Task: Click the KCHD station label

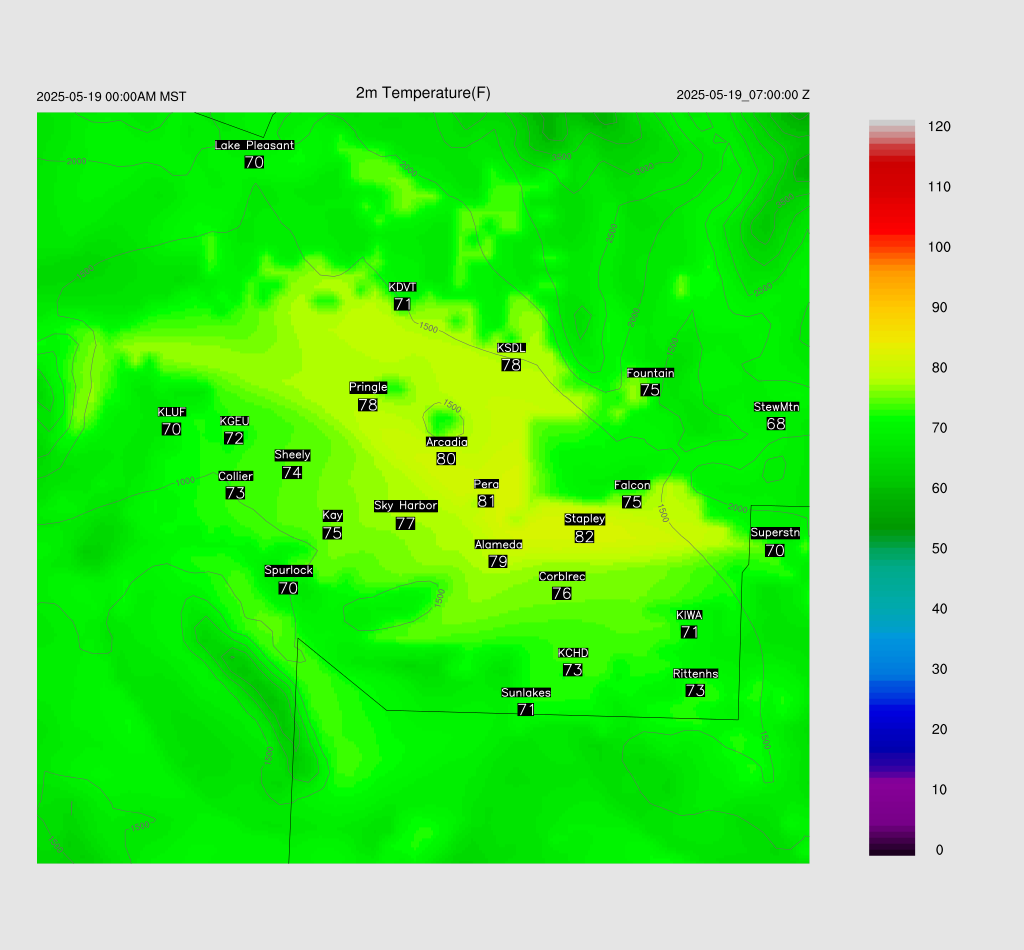Action: click(573, 653)
